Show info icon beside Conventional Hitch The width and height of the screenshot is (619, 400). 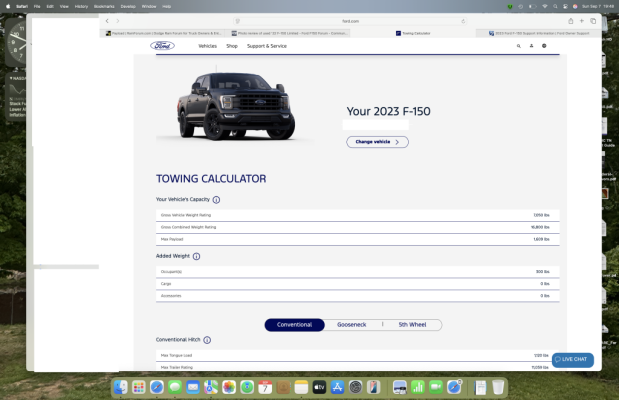tap(207, 340)
